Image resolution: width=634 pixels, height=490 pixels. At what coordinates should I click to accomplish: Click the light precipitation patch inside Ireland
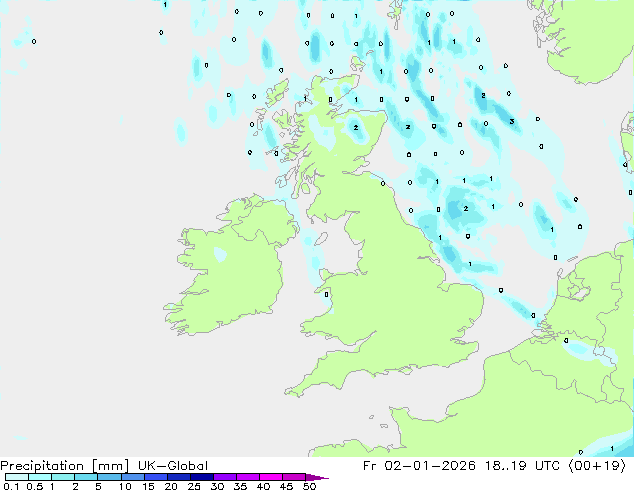pos(220,254)
